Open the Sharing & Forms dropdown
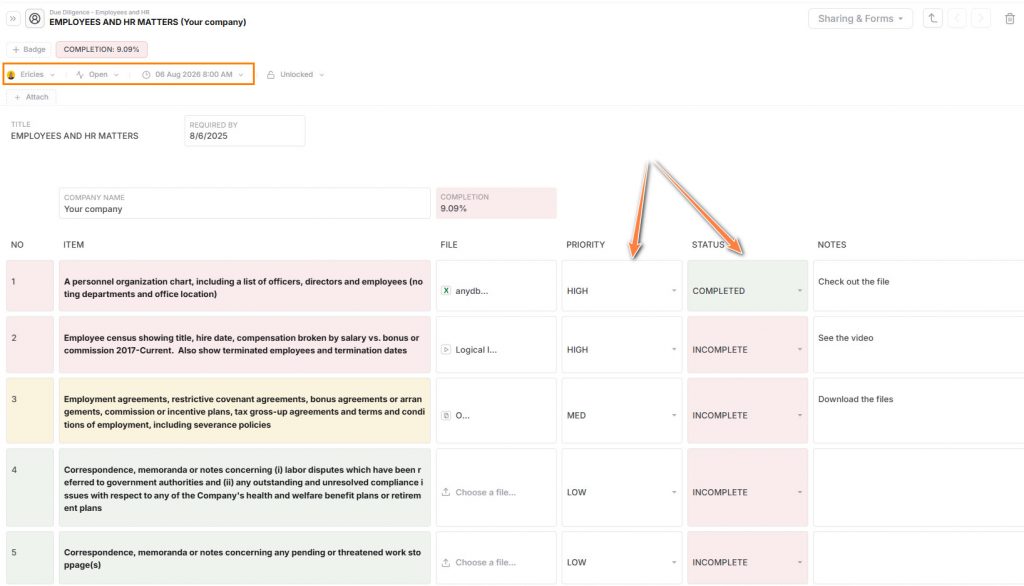The image size is (1024, 586). coord(860,18)
